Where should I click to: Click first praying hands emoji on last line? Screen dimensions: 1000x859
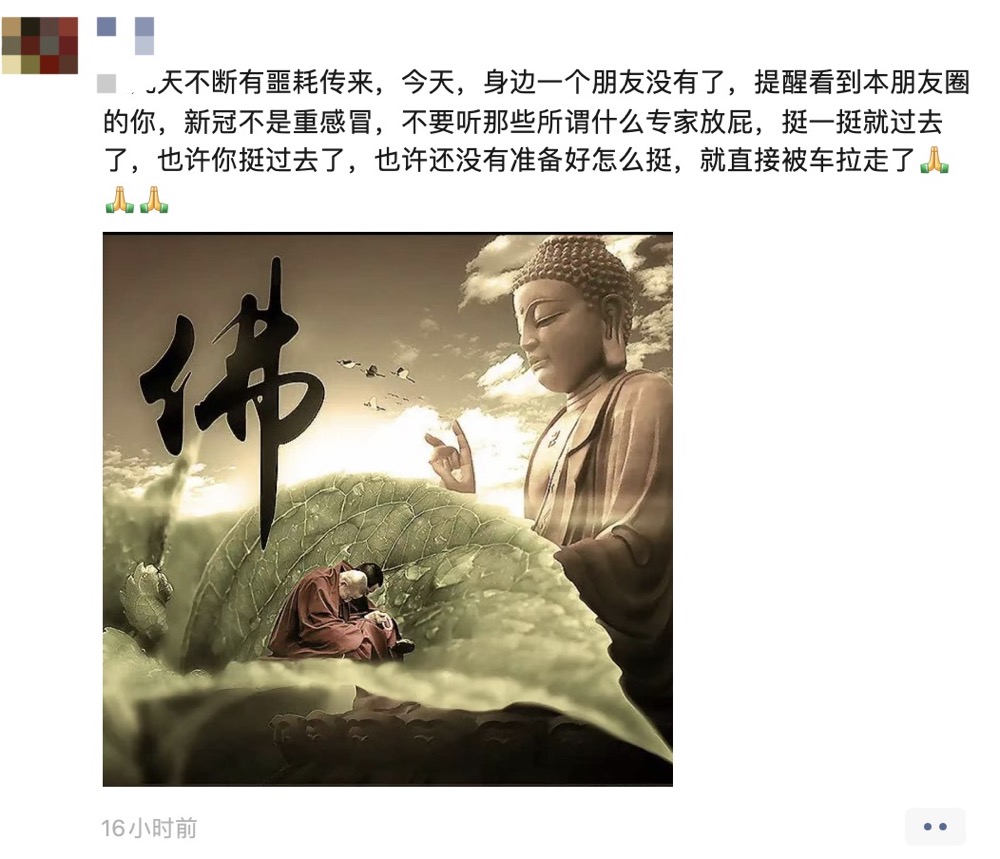point(119,198)
